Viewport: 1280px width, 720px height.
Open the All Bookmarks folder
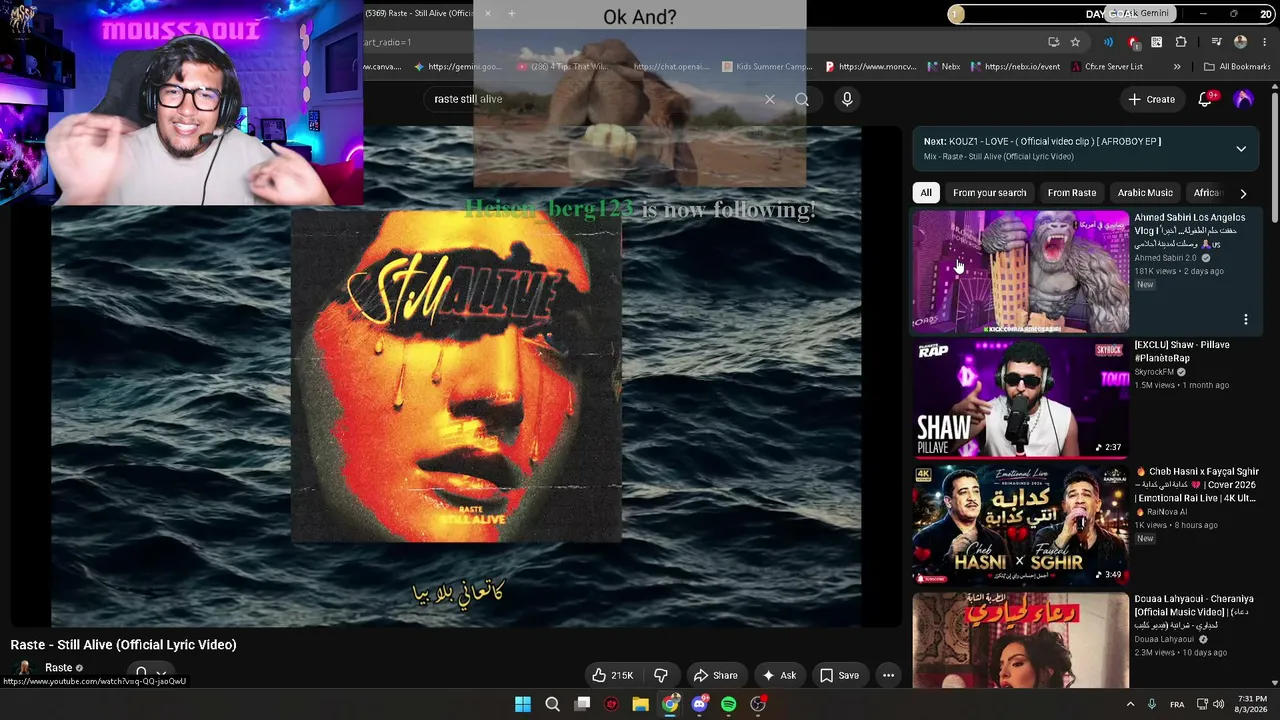(x=1237, y=67)
